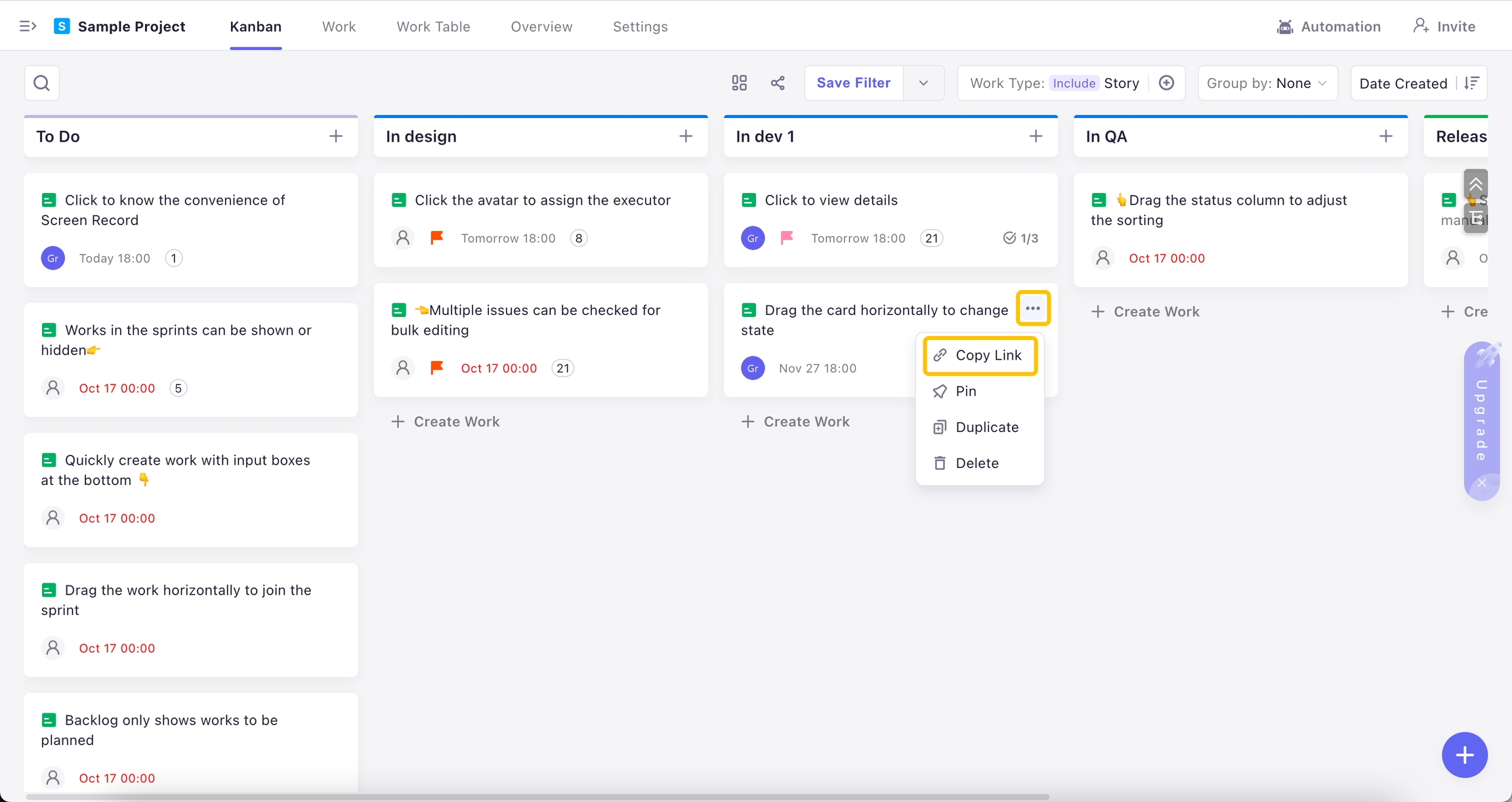Click the subtask 1/3 checkmark indicator
The height and width of the screenshot is (802, 1512).
pyautogui.click(x=1020, y=238)
